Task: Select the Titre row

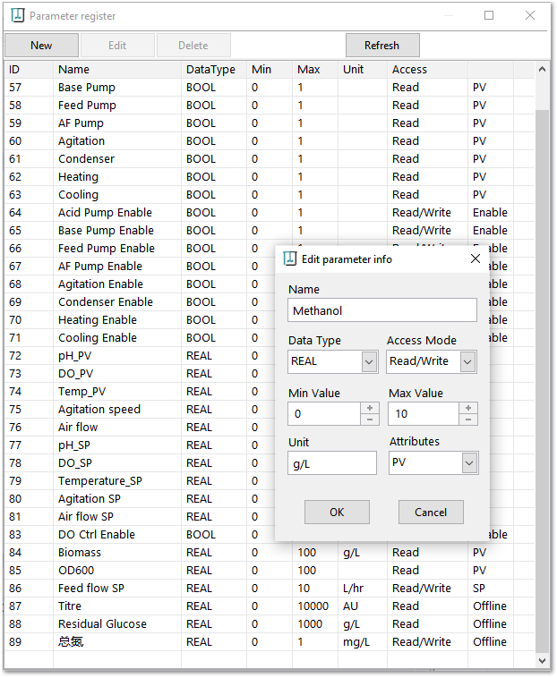Action: [270, 606]
